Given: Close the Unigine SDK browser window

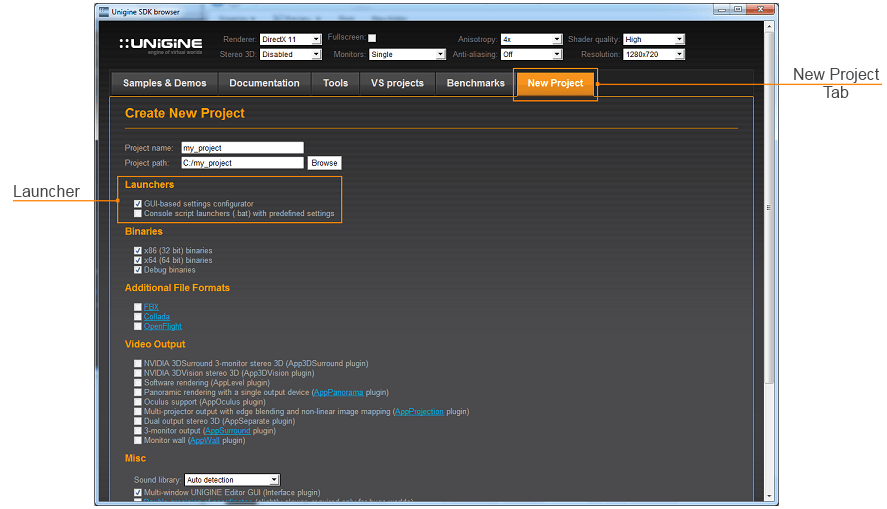Looking at the screenshot, I should click(x=760, y=10).
